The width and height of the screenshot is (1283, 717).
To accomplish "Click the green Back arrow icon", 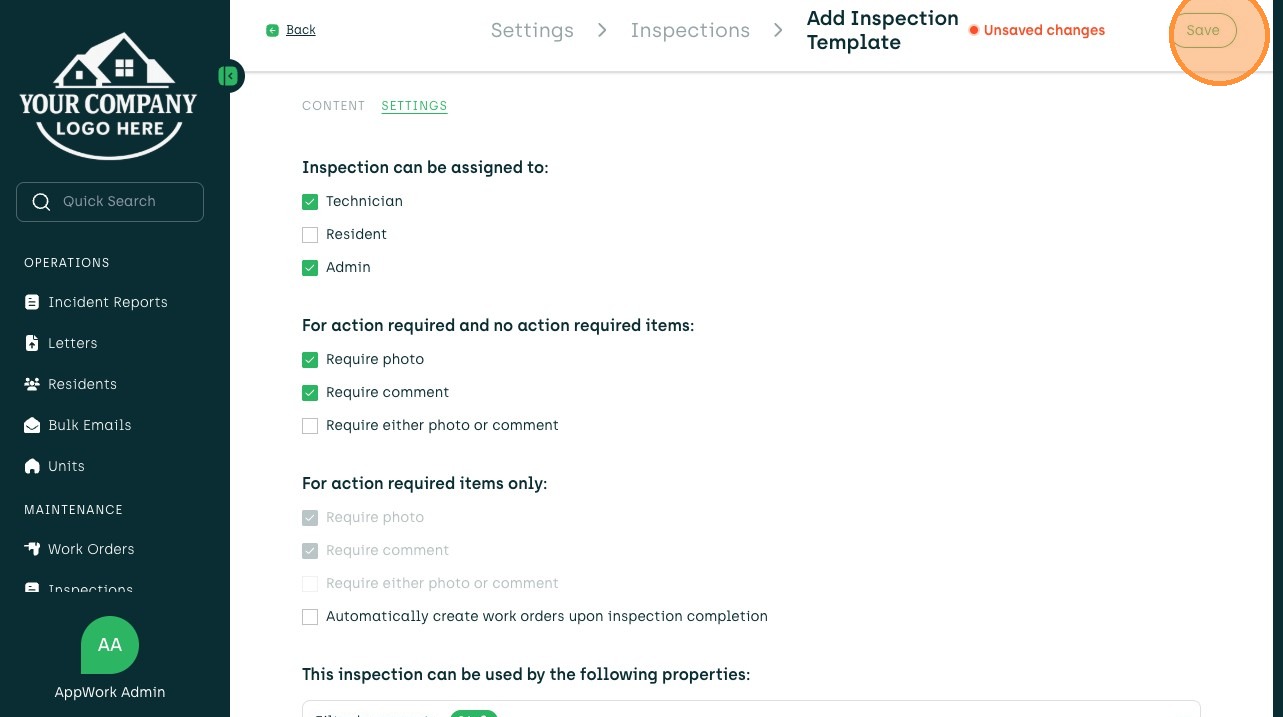I will pyautogui.click(x=273, y=30).
